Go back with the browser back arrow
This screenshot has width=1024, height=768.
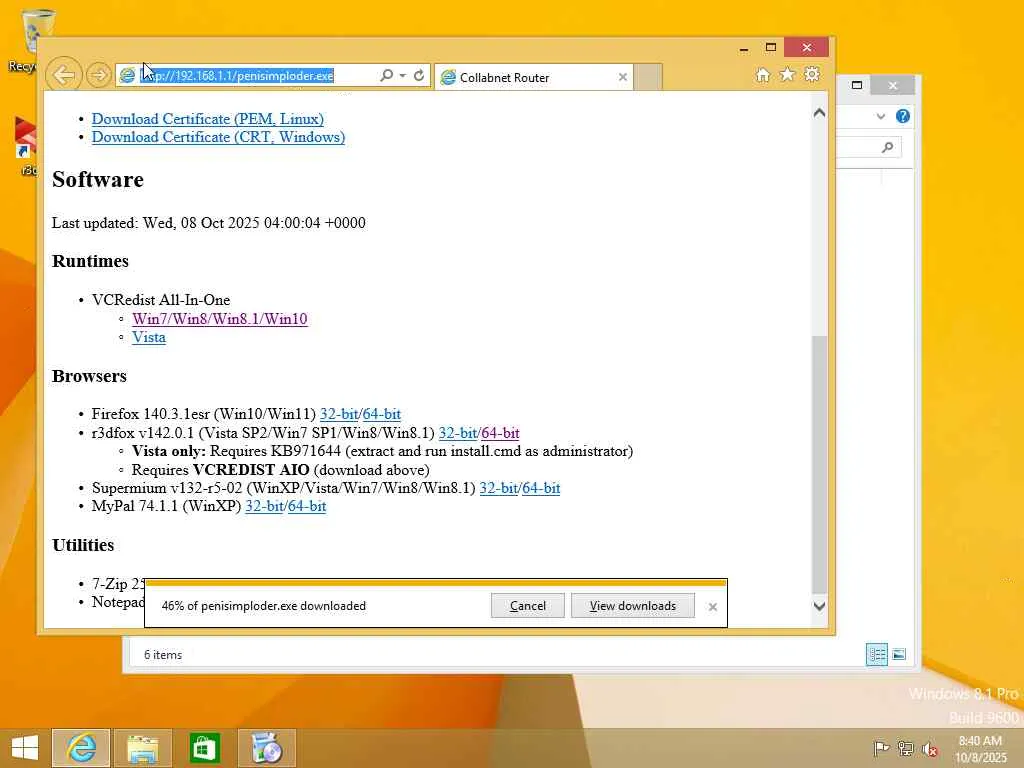(64, 75)
